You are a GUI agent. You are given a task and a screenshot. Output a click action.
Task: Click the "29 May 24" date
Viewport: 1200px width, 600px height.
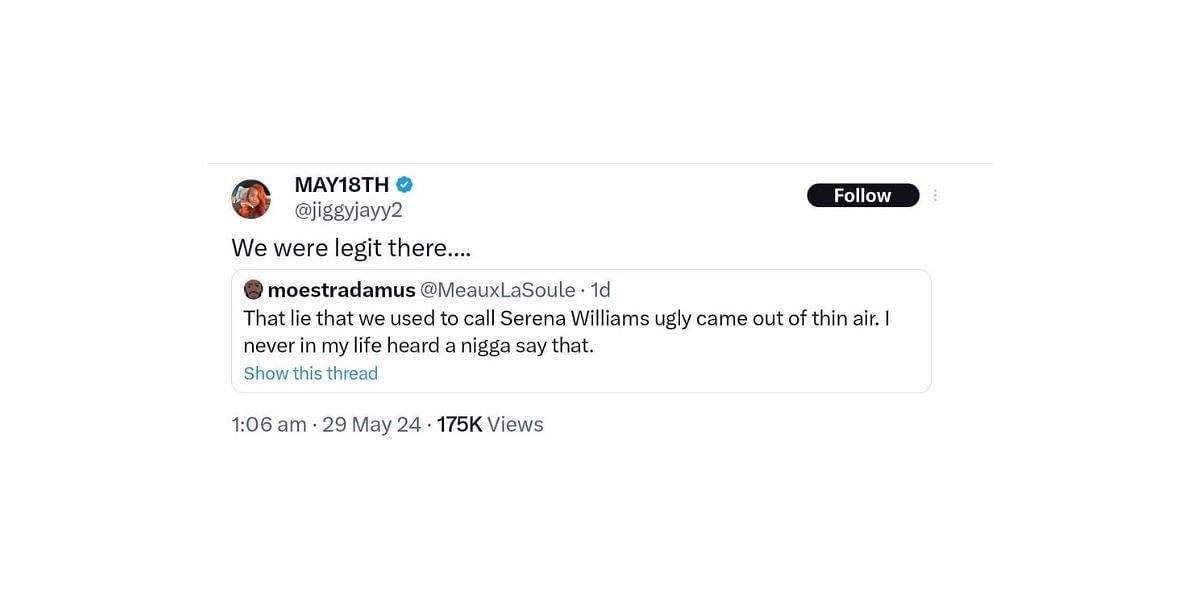[372, 424]
